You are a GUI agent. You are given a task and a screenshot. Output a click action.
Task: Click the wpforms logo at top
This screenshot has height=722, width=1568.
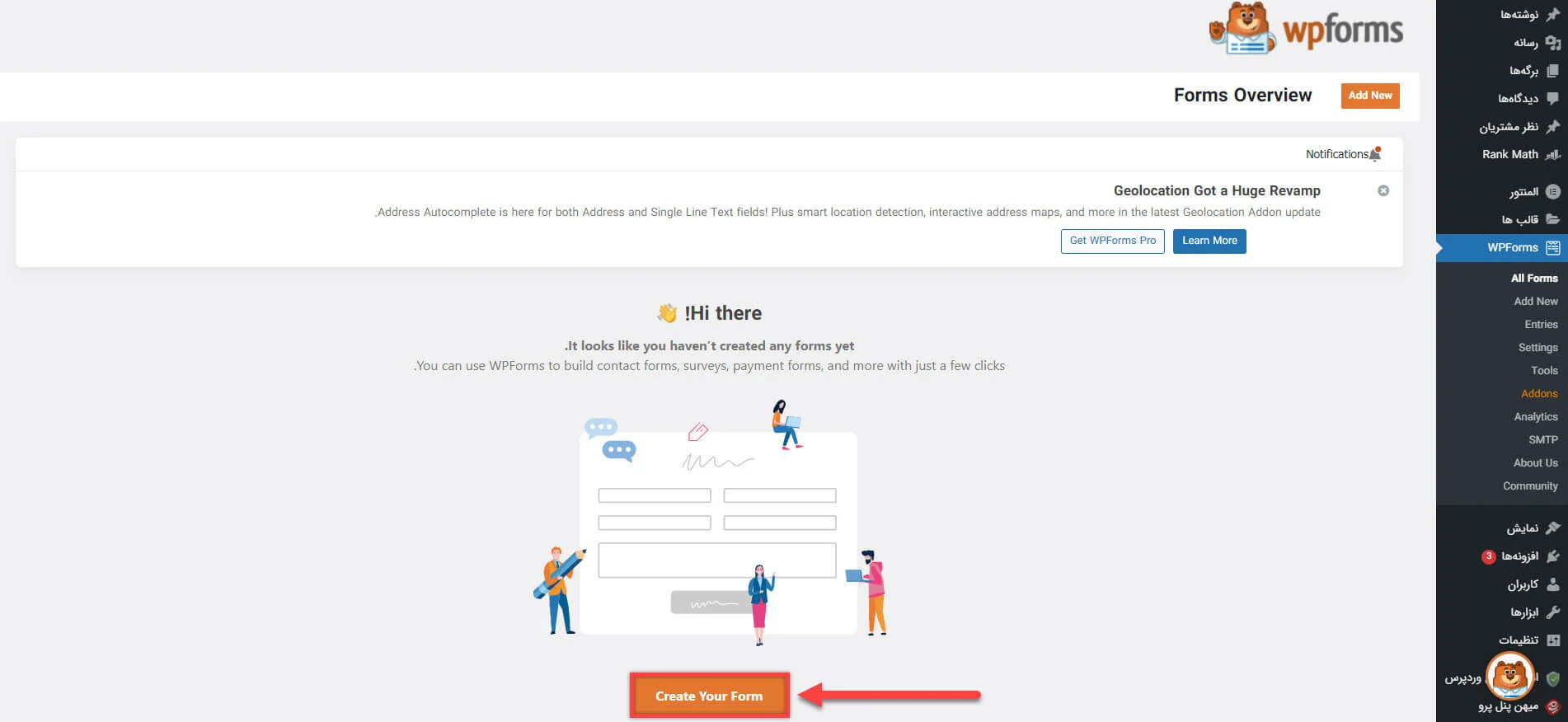(x=1306, y=29)
